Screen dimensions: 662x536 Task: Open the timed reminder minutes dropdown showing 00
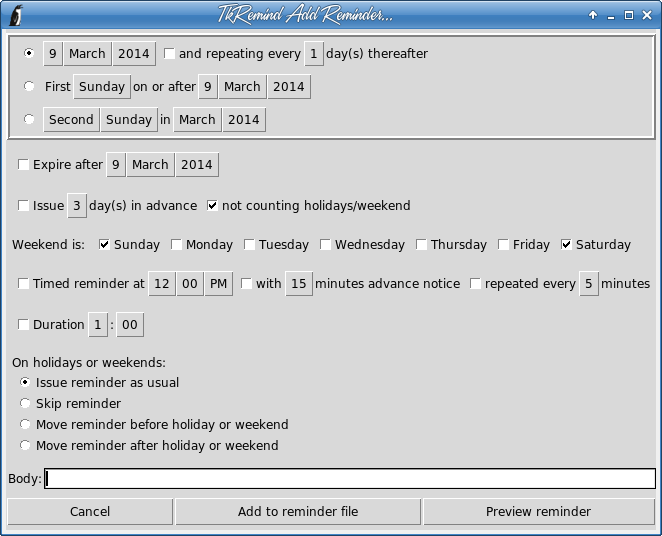(x=190, y=284)
